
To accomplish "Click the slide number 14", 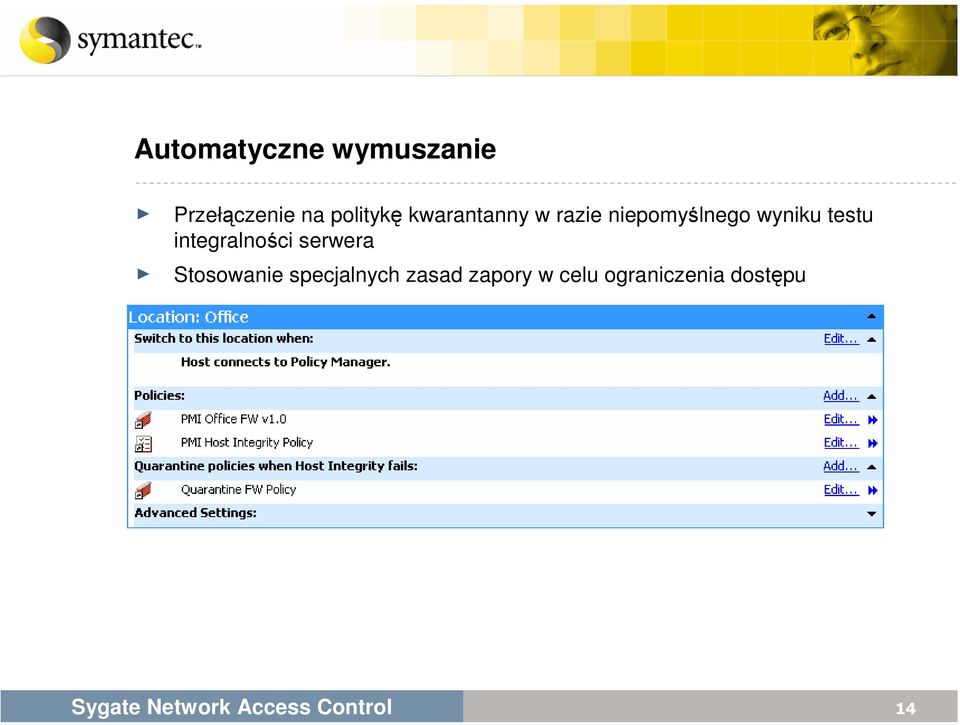I will tap(906, 708).
